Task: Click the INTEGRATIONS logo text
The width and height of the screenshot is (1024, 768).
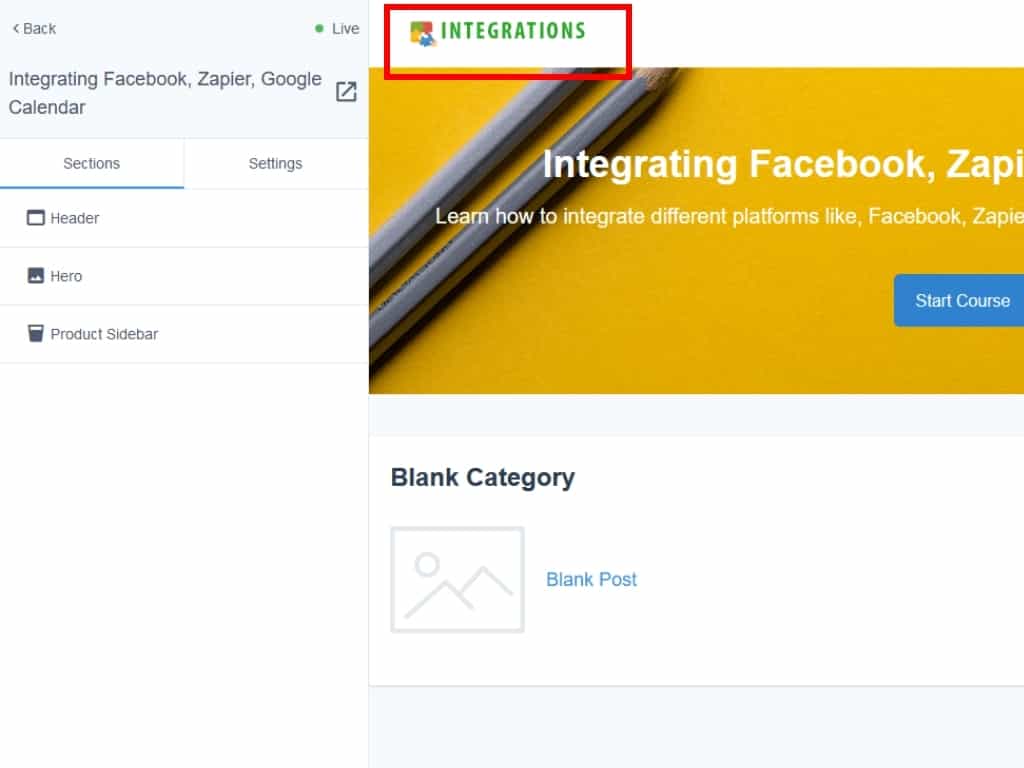Action: [513, 31]
